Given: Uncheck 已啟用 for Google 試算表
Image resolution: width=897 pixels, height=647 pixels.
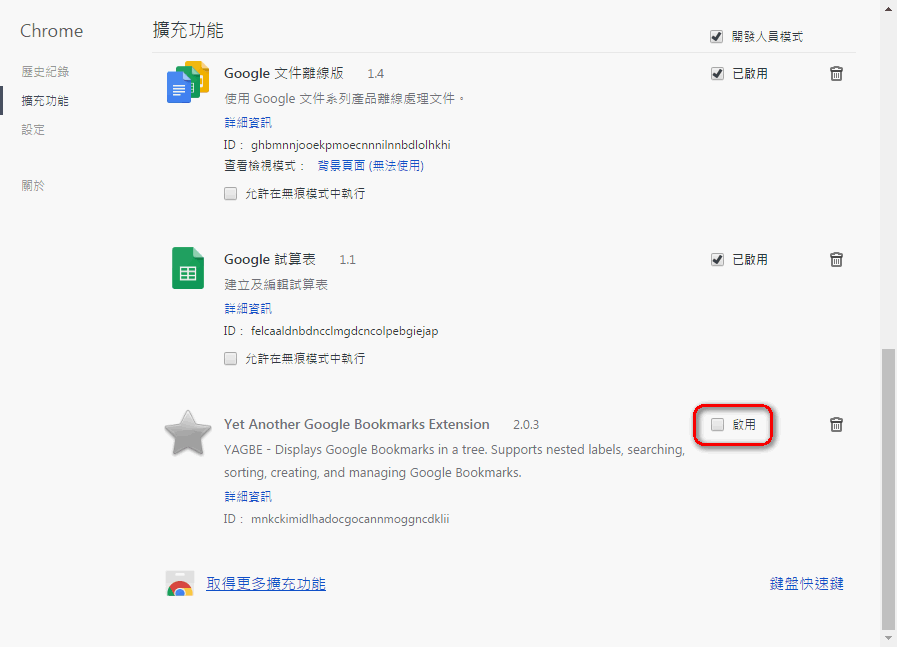Looking at the screenshot, I should click(x=717, y=260).
